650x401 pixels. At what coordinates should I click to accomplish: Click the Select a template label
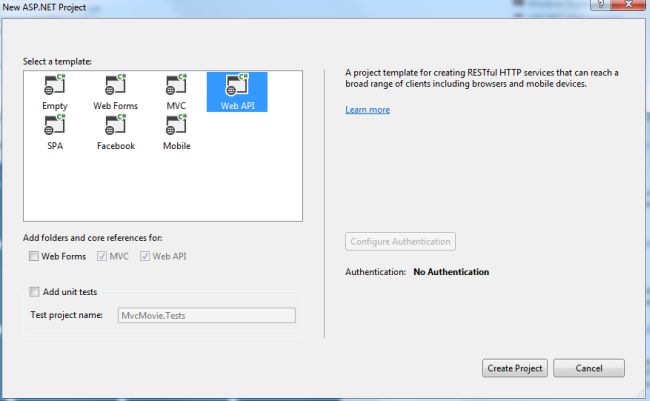click(57, 61)
